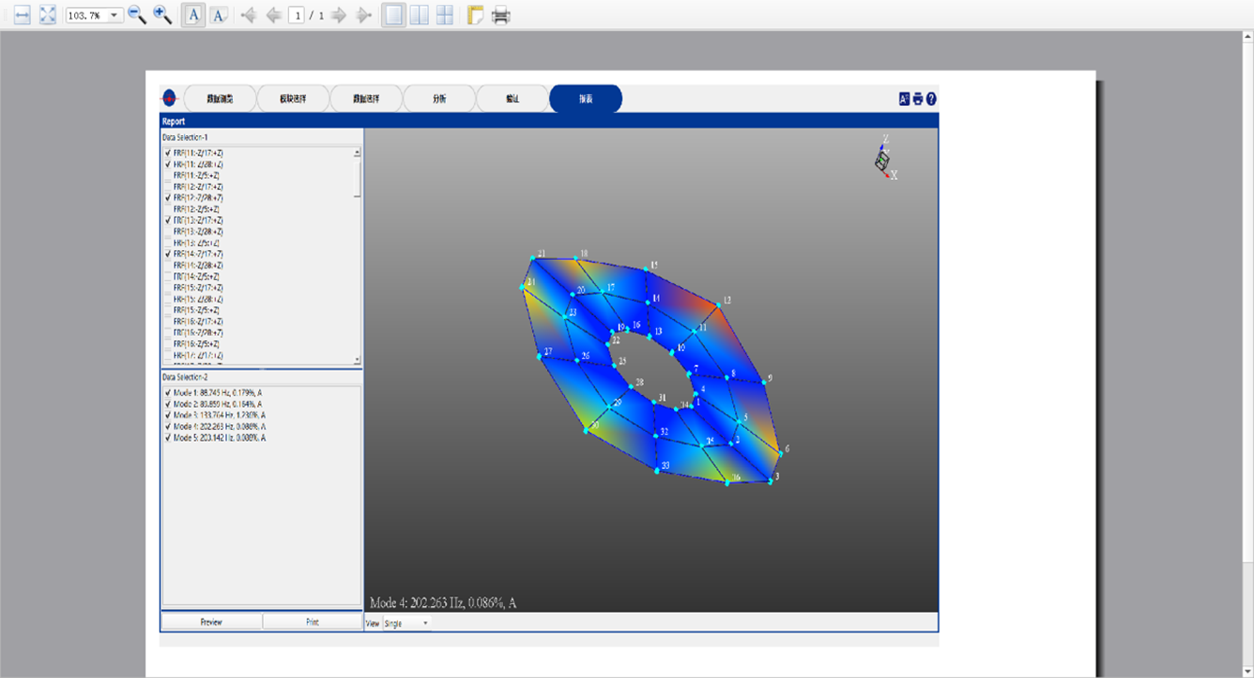
Task: Click the fit whole page icon
Action: (47, 15)
